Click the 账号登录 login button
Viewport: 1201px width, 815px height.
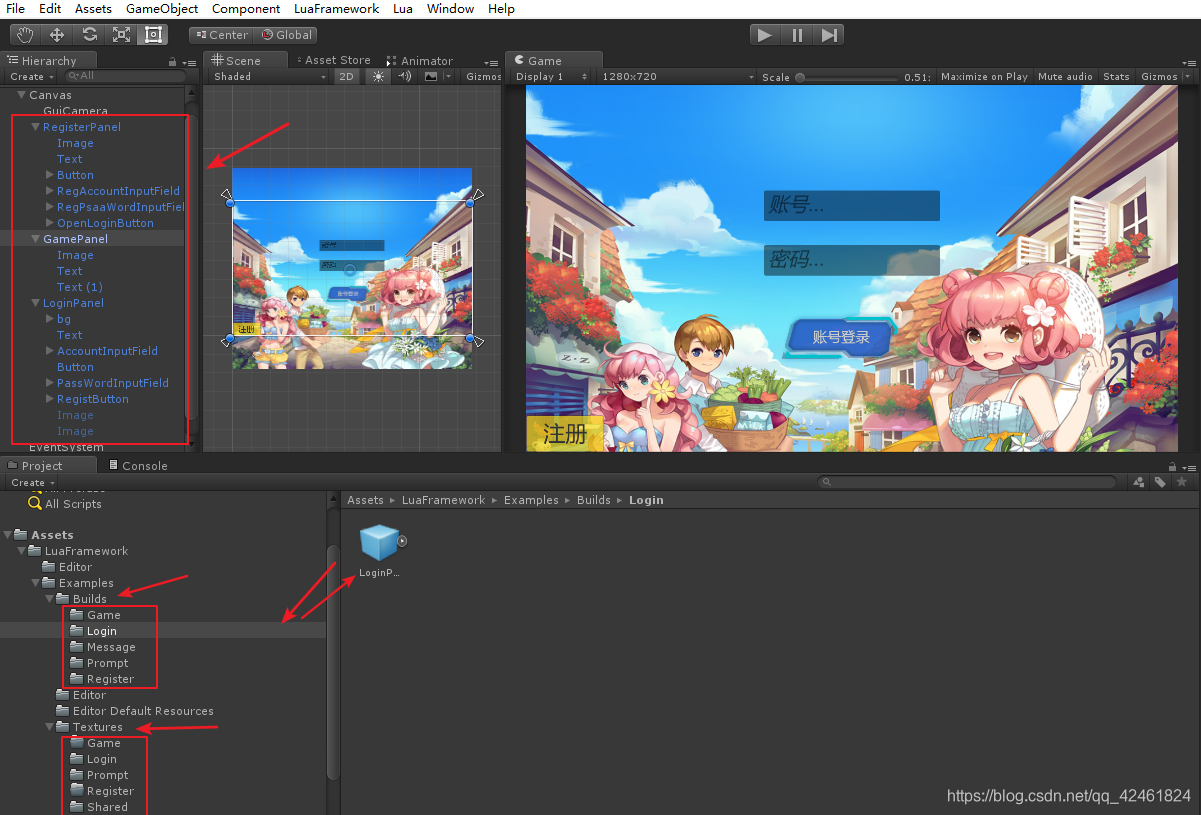(x=841, y=338)
